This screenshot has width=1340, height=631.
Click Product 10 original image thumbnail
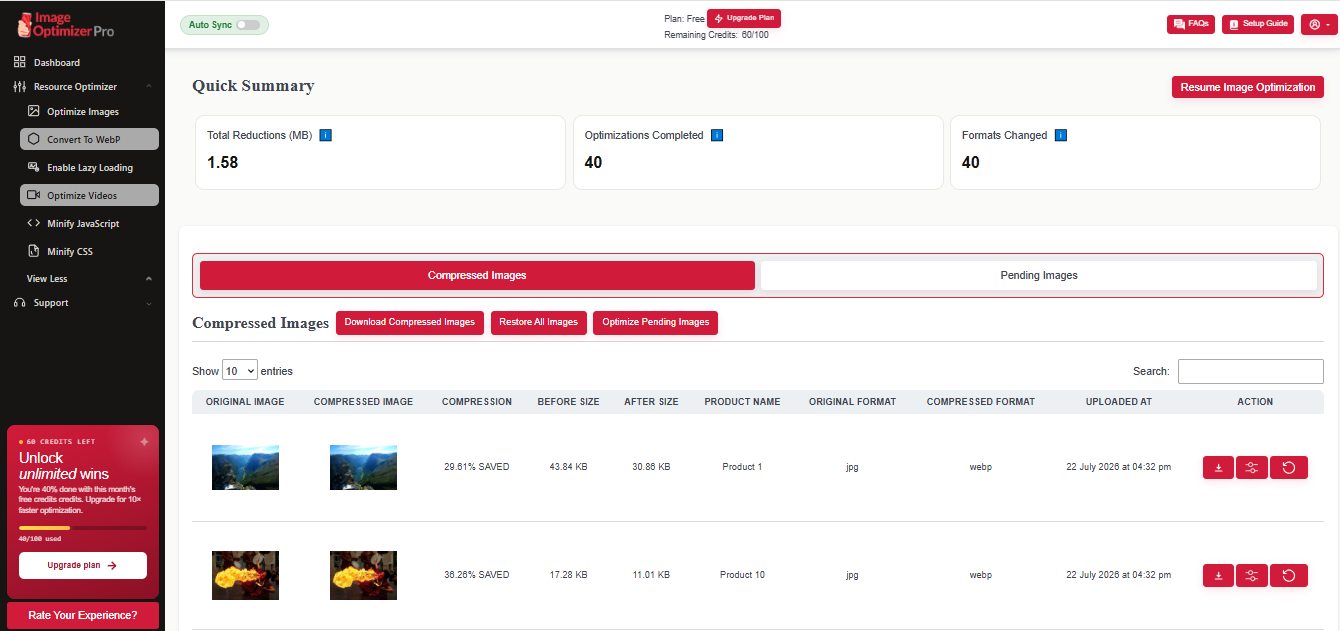[x=245, y=575]
